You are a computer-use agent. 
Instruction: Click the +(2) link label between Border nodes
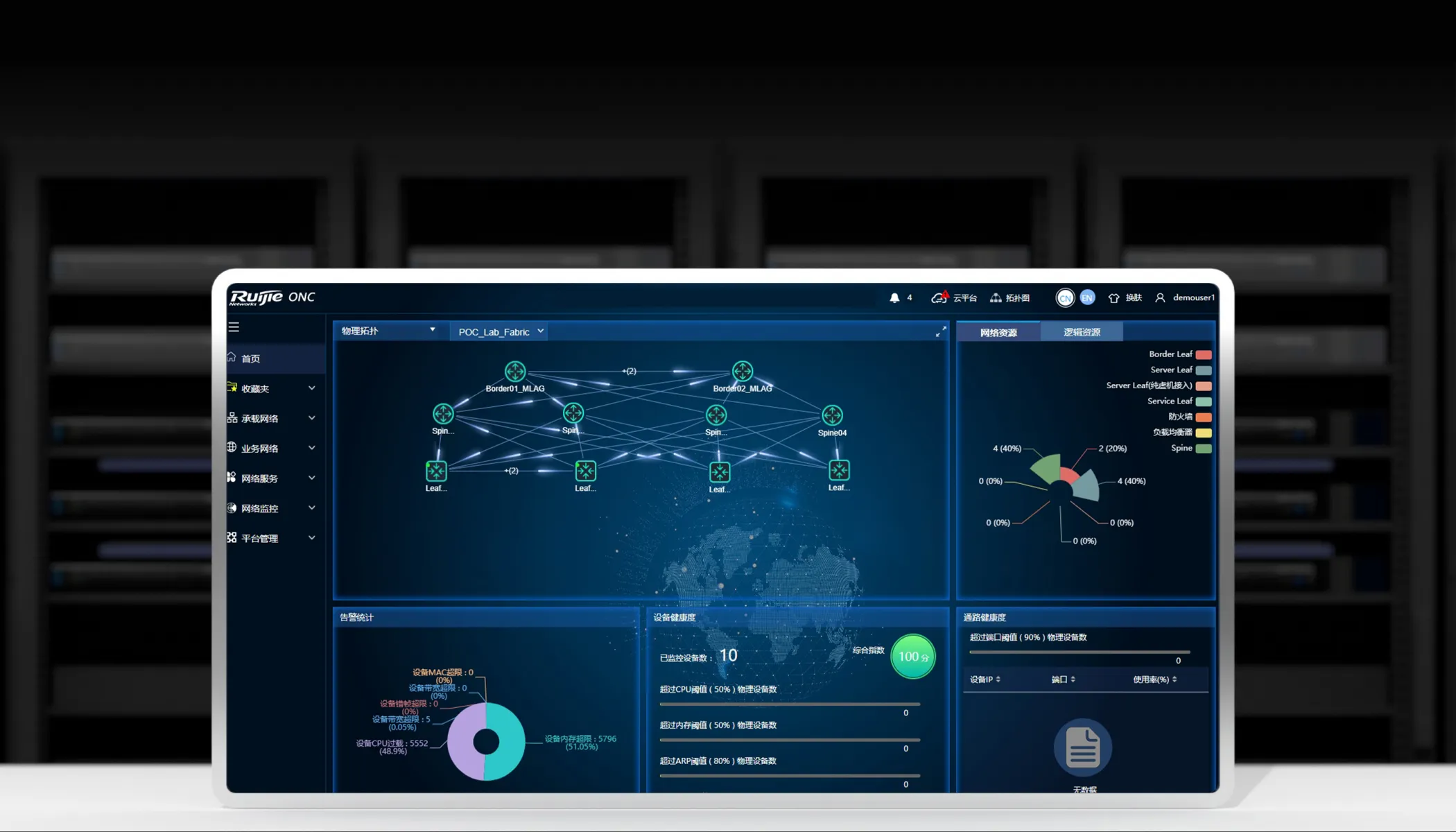(629, 371)
